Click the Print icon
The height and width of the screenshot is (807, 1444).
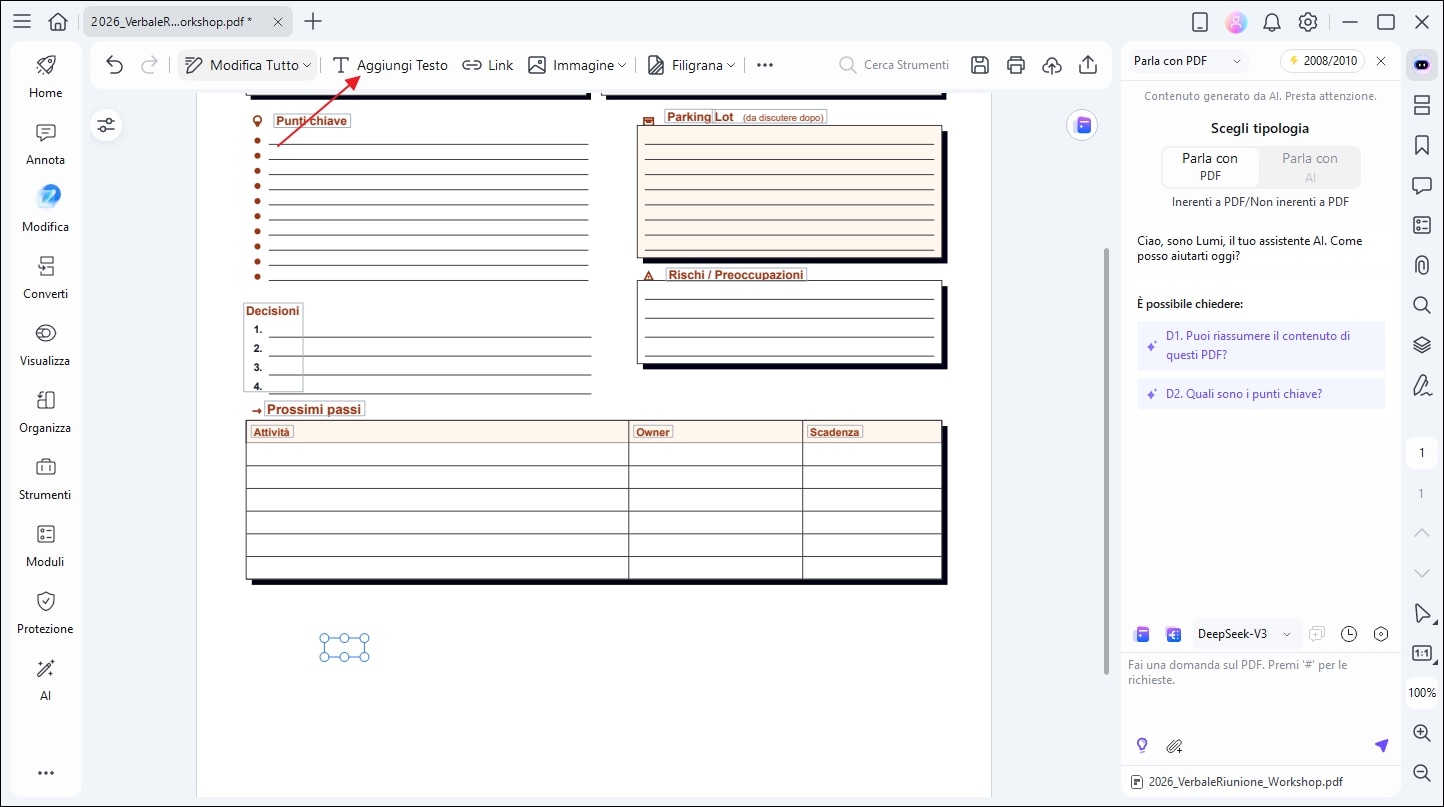pyautogui.click(x=1016, y=65)
